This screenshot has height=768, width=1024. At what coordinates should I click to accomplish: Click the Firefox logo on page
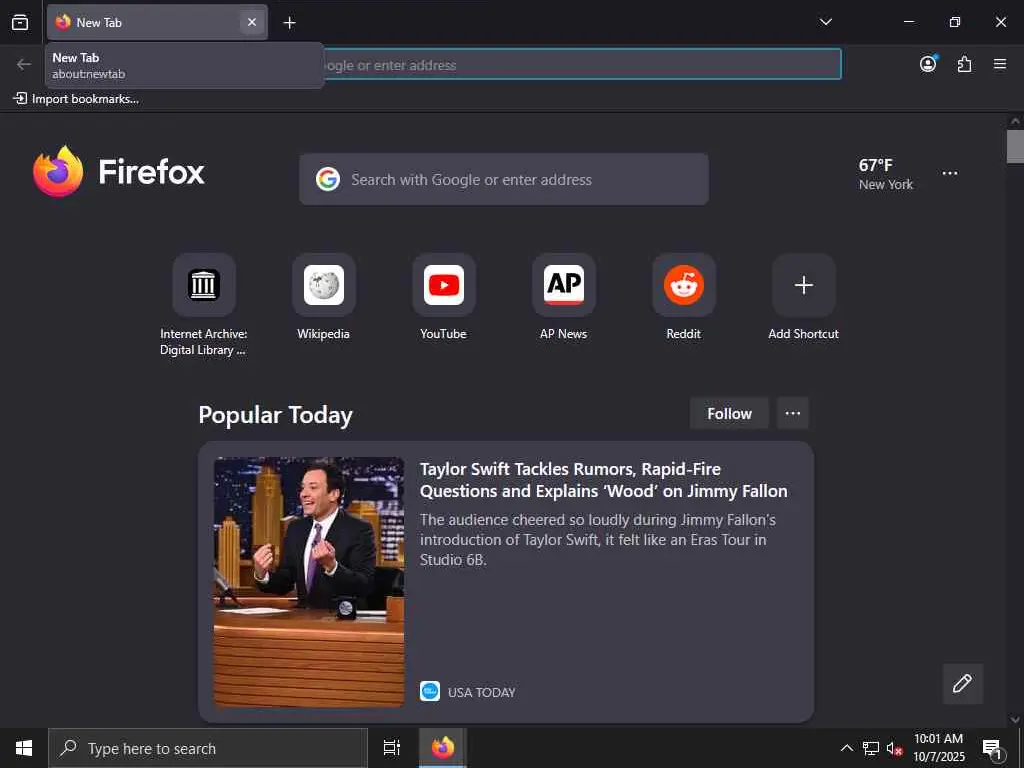[x=119, y=171]
